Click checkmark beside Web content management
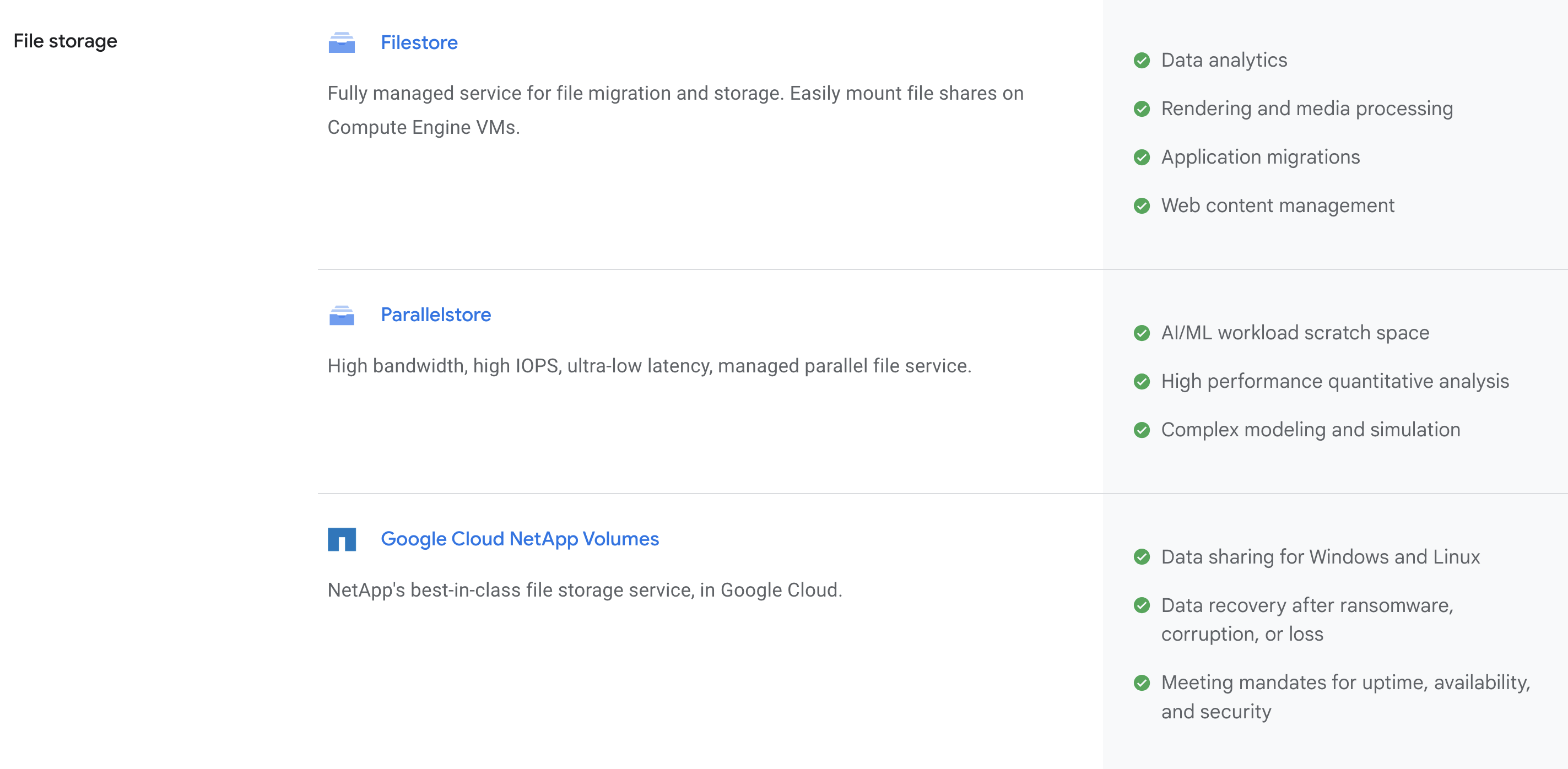Viewport: 1568px width, 769px height. [x=1142, y=206]
